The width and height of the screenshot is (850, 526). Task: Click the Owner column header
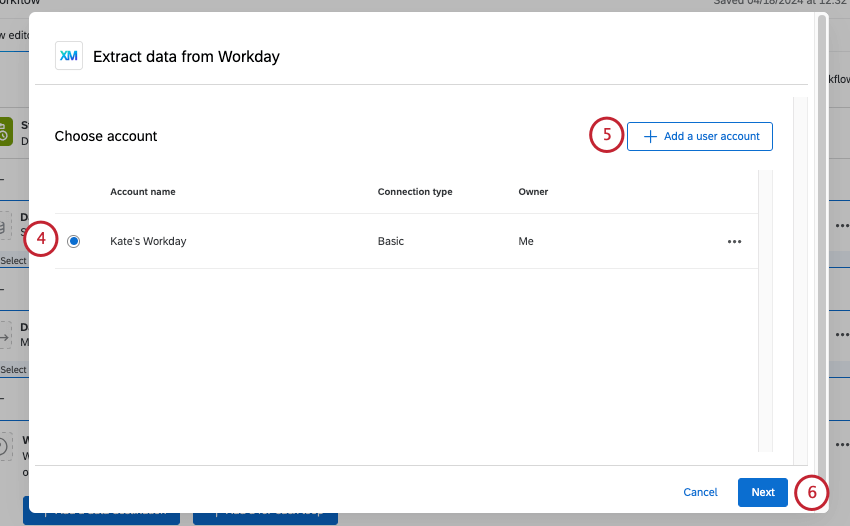533,192
